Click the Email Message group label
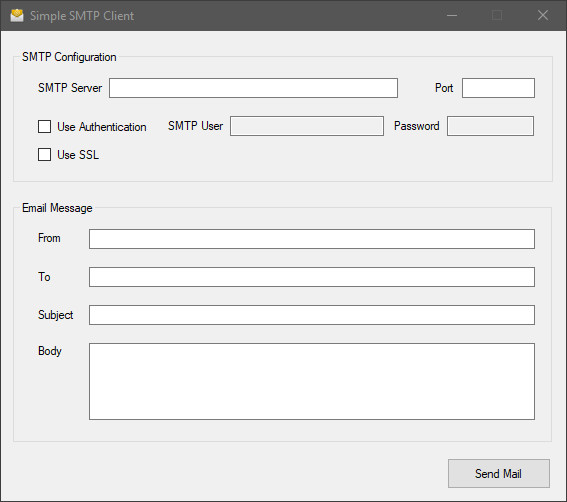The height and width of the screenshot is (502, 567). pos(57,208)
